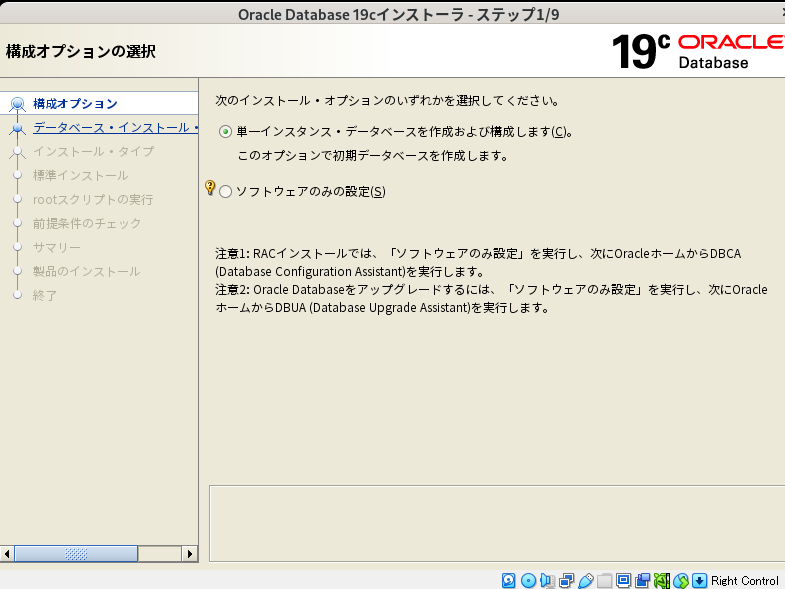Select 単一インスタンス・データベースを作成および構成します option
Image resolution: width=785 pixels, height=589 pixels.
click(225, 132)
